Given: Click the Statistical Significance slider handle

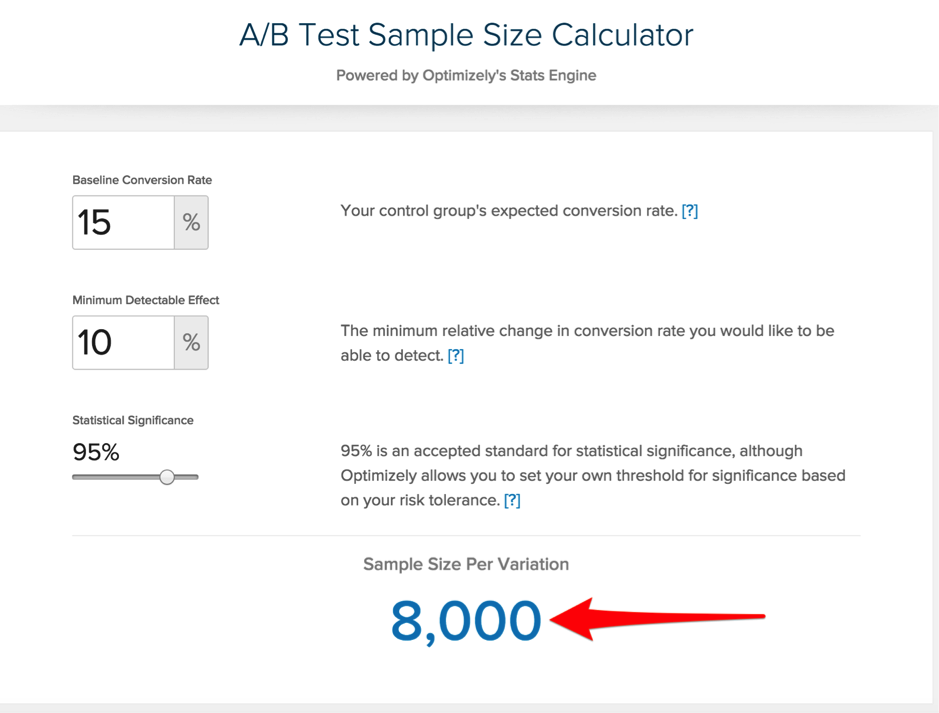Looking at the screenshot, I should pyautogui.click(x=167, y=477).
